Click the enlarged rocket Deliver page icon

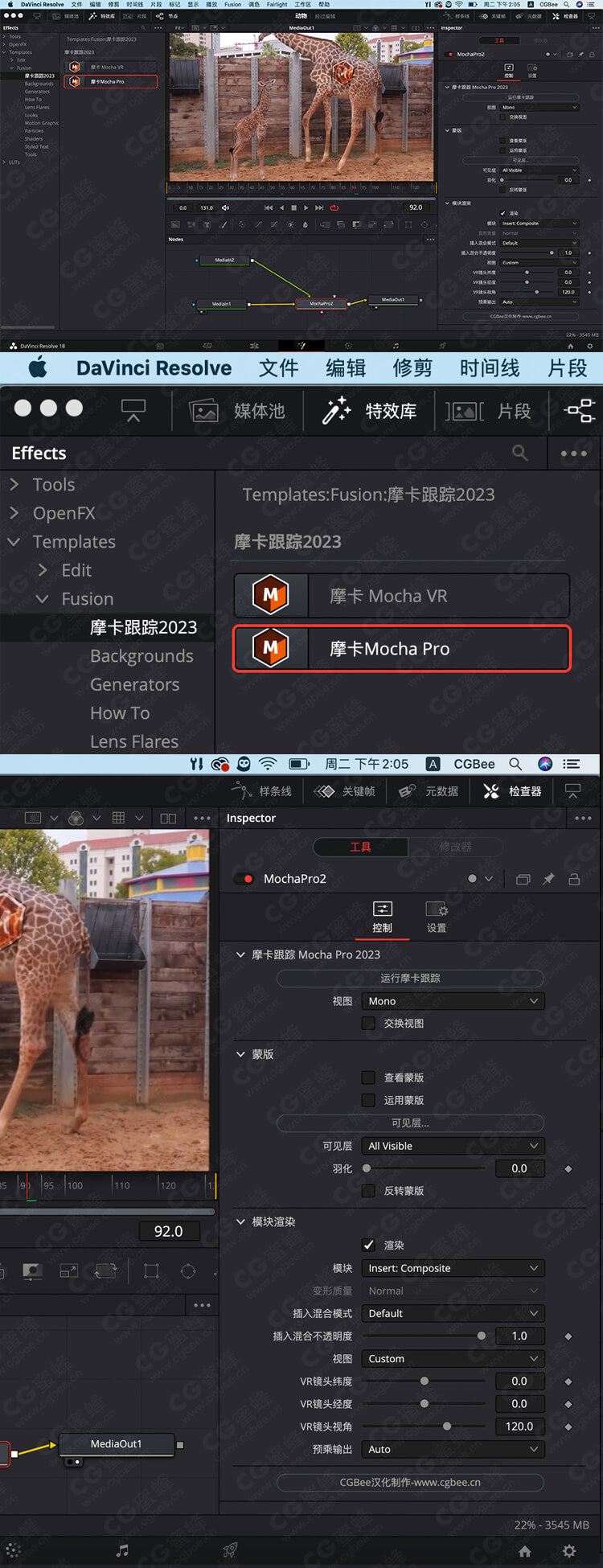click(x=230, y=1550)
